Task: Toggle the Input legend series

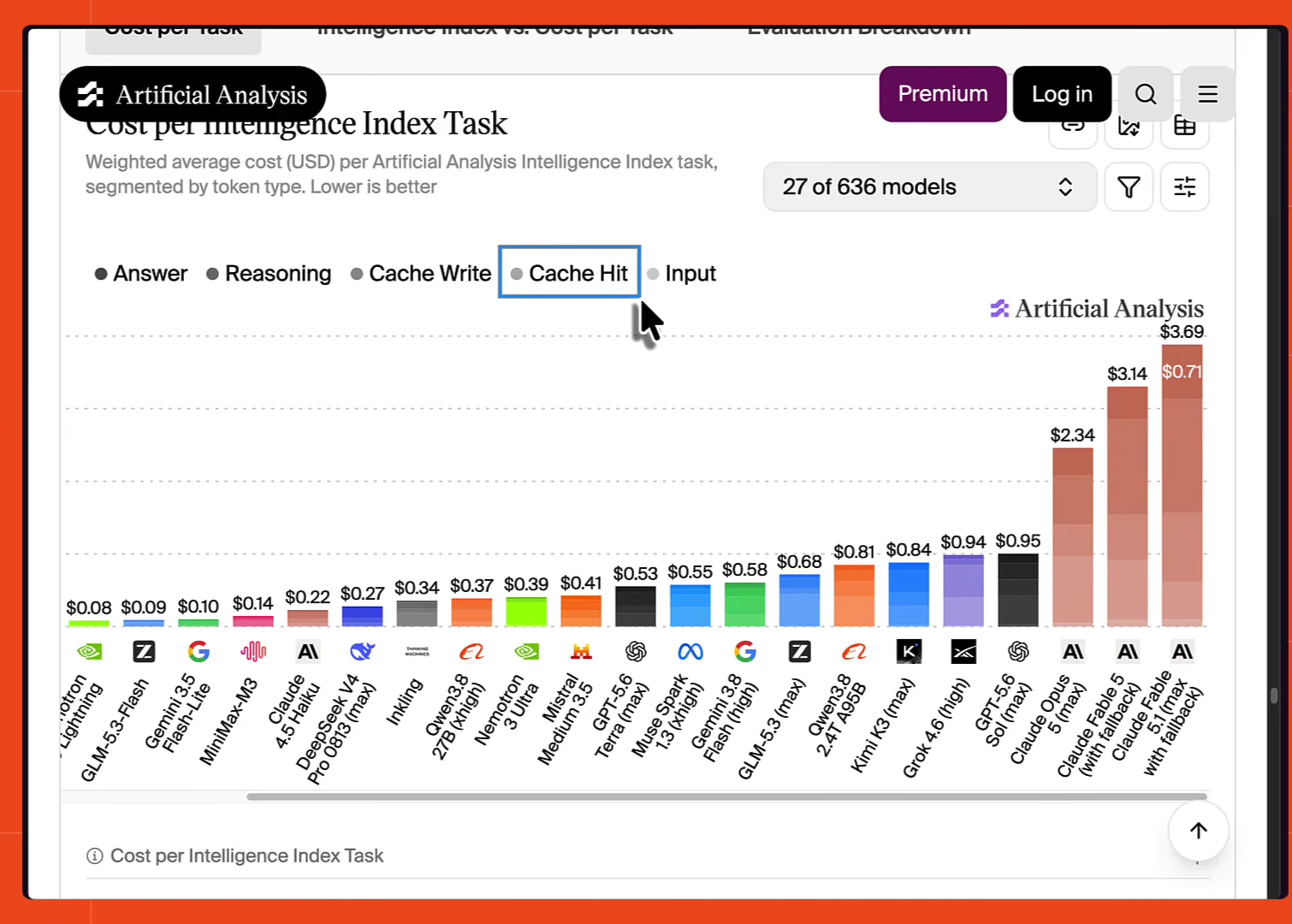Action: tap(682, 274)
